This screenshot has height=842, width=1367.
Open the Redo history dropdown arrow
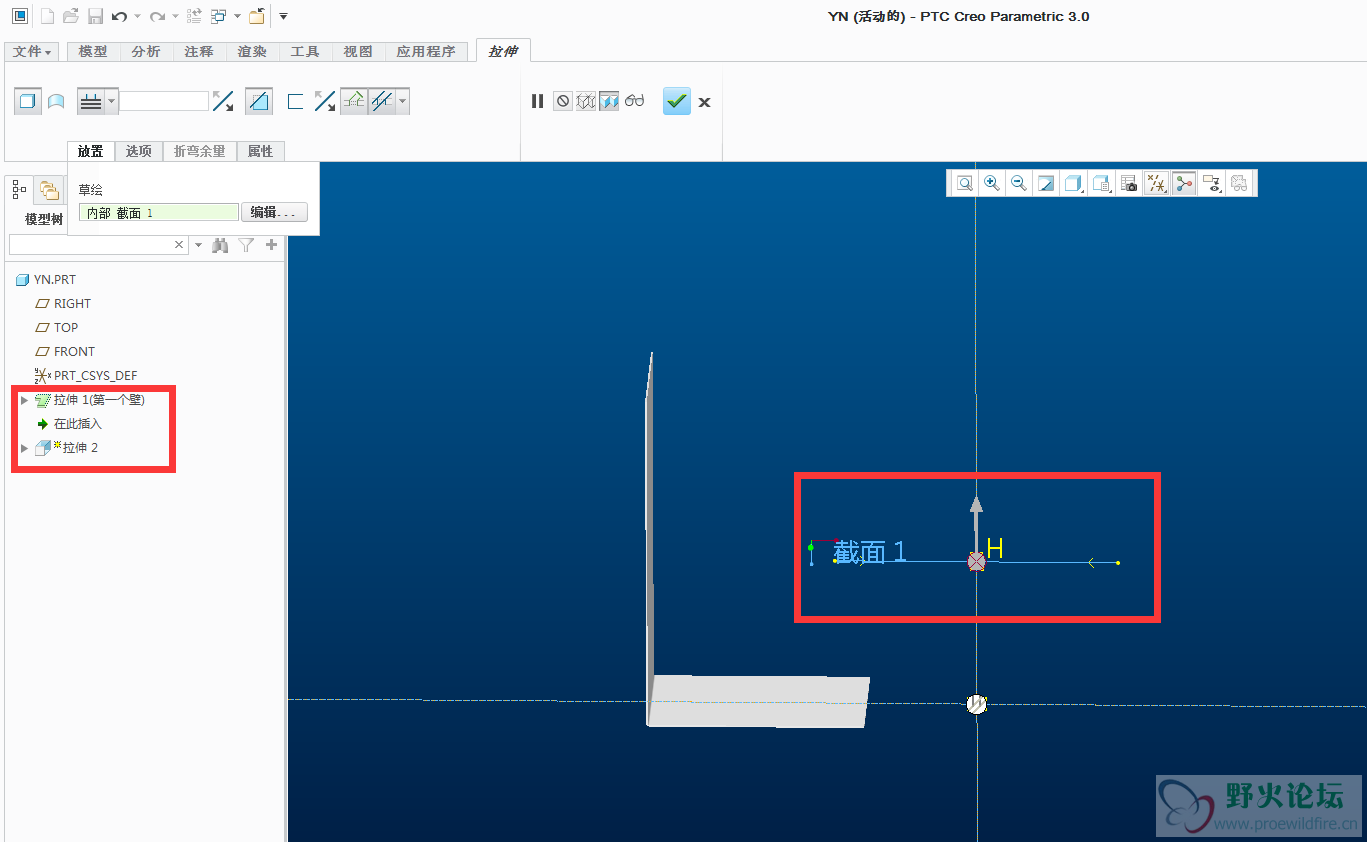pos(175,17)
